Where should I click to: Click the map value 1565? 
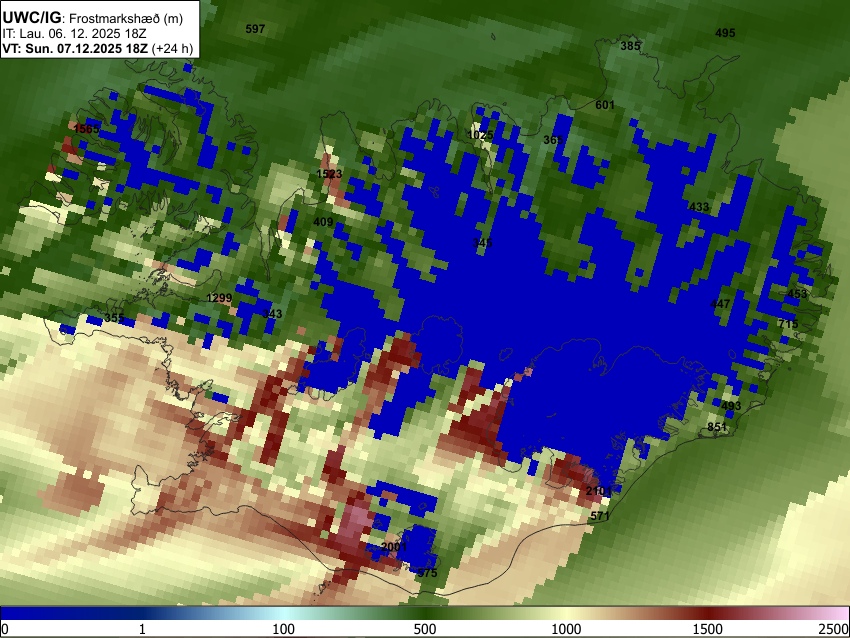point(87,129)
